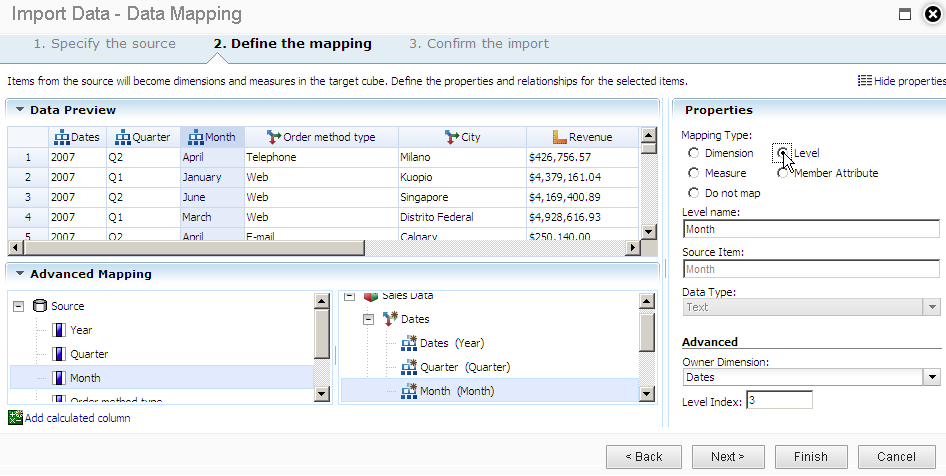Click the Level Index field
Image resolution: width=946 pixels, height=476 pixels.
779,400
